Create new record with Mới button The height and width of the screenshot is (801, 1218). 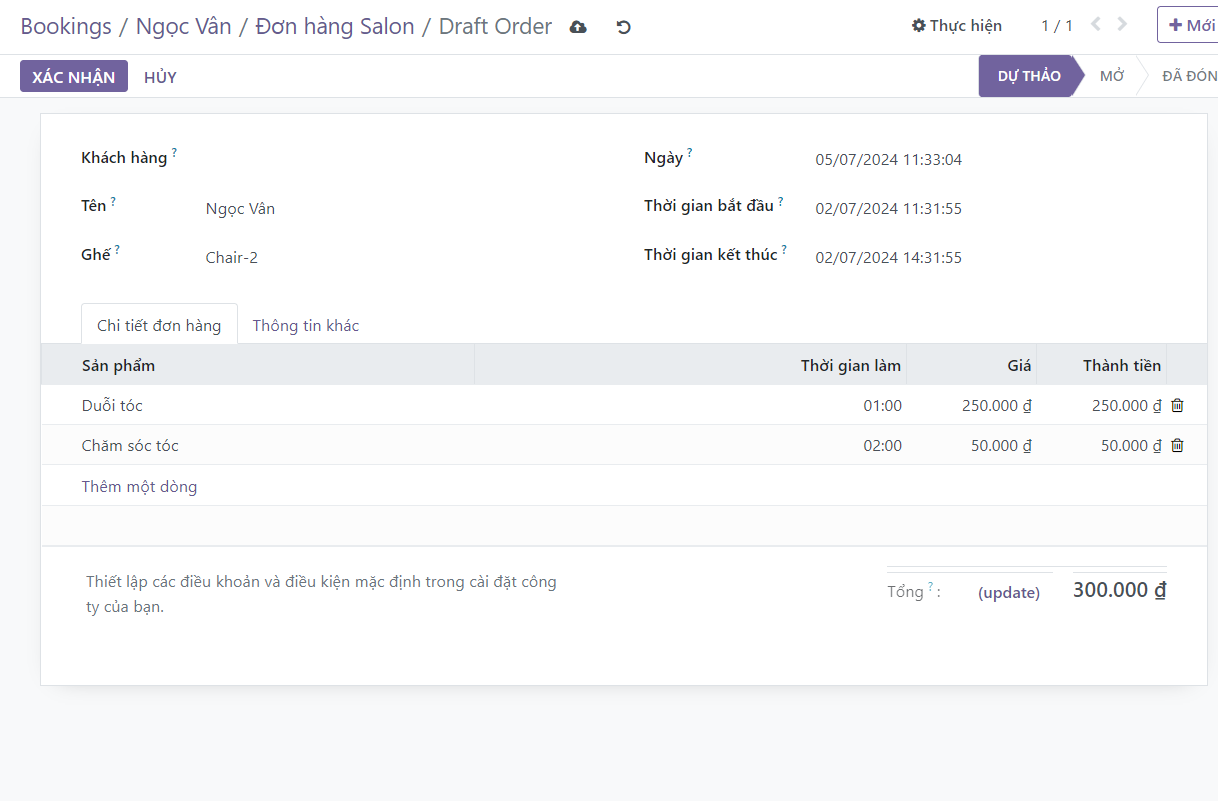click(x=1190, y=25)
